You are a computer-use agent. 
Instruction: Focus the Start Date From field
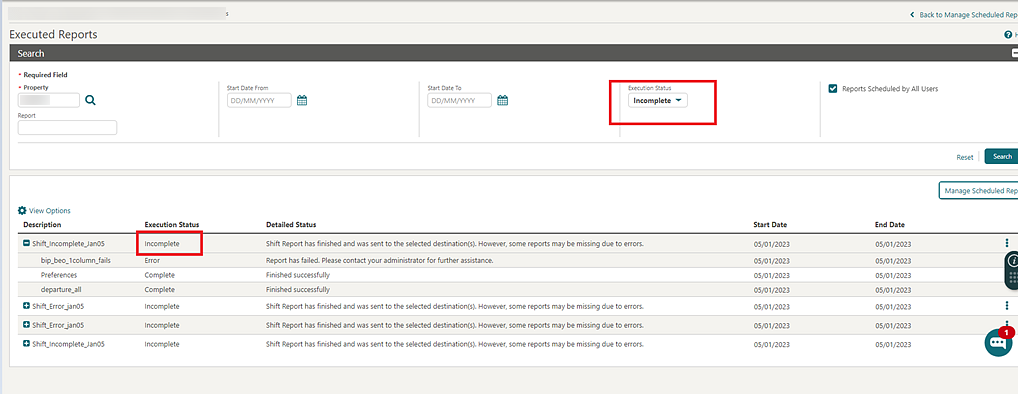[259, 101]
